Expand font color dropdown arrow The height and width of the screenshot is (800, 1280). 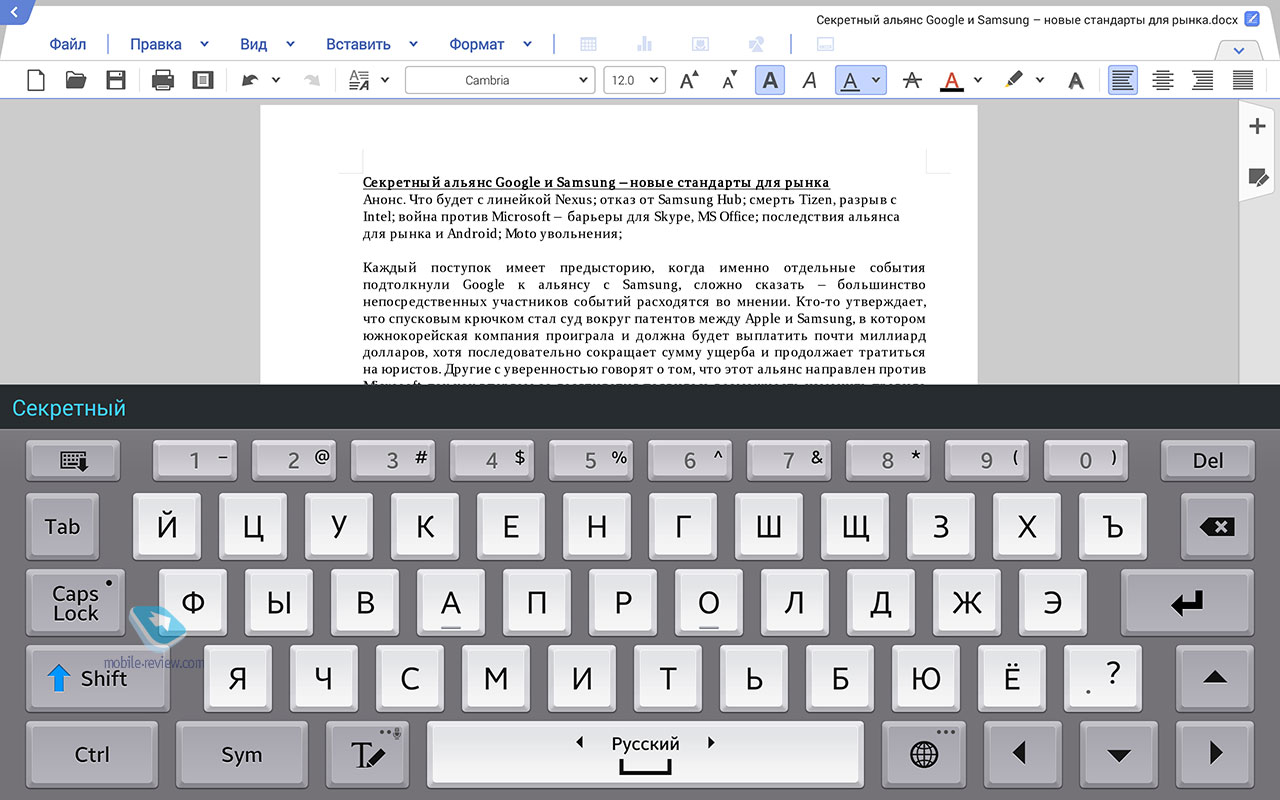978,80
